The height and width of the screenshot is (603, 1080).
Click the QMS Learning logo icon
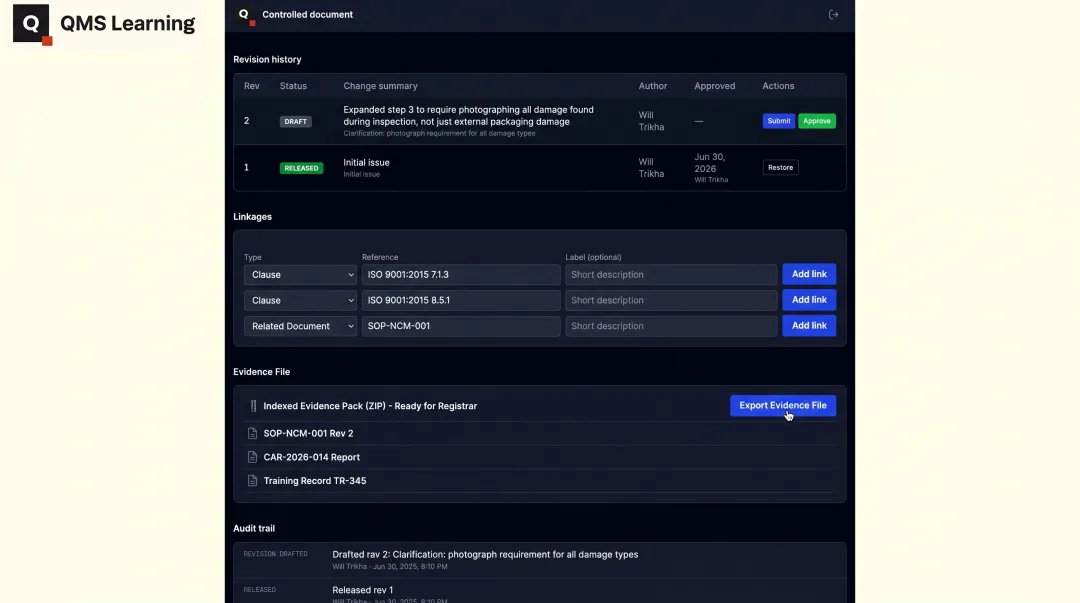tap(32, 25)
